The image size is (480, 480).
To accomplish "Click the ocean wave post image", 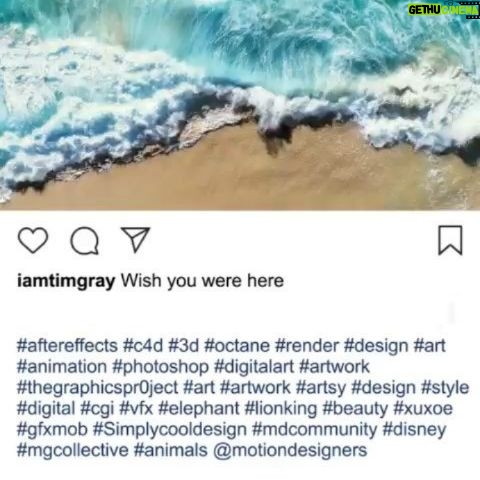I will coord(240,105).
